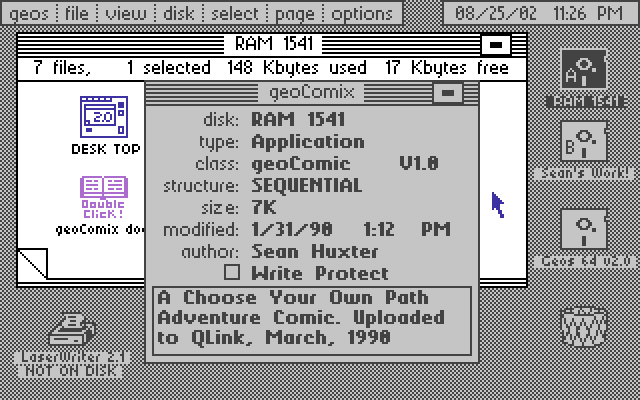Select drive A RAM 1541 disk icon
Viewport: 640px width, 400px height.
pyautogui.click(x=584, y=69)
